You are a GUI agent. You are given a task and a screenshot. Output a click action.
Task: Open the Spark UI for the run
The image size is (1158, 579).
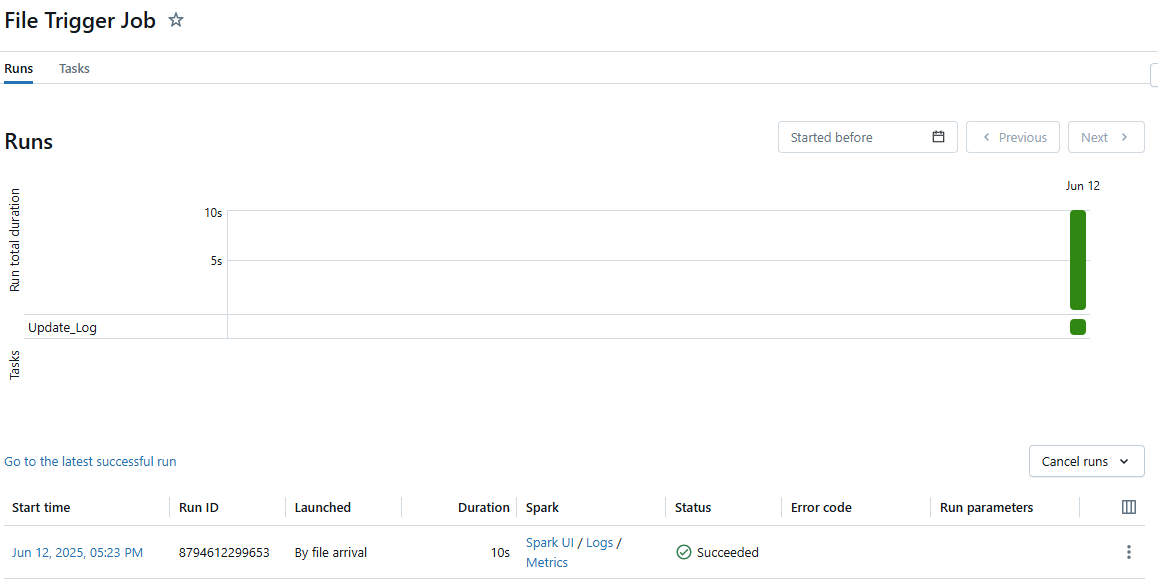coord(549,542)
